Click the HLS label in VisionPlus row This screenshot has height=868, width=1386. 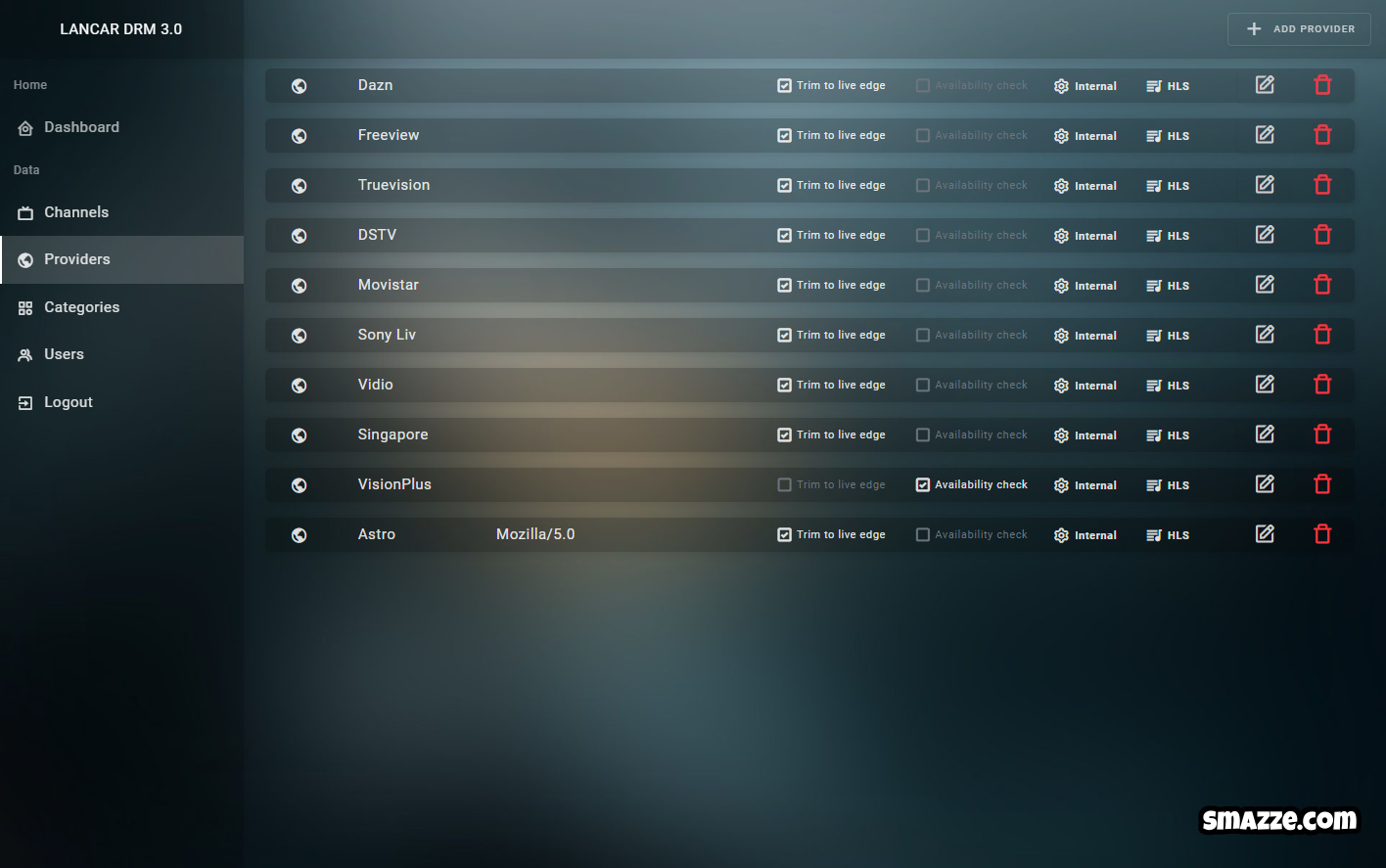pyautogui.click(x=1178, y=485)
